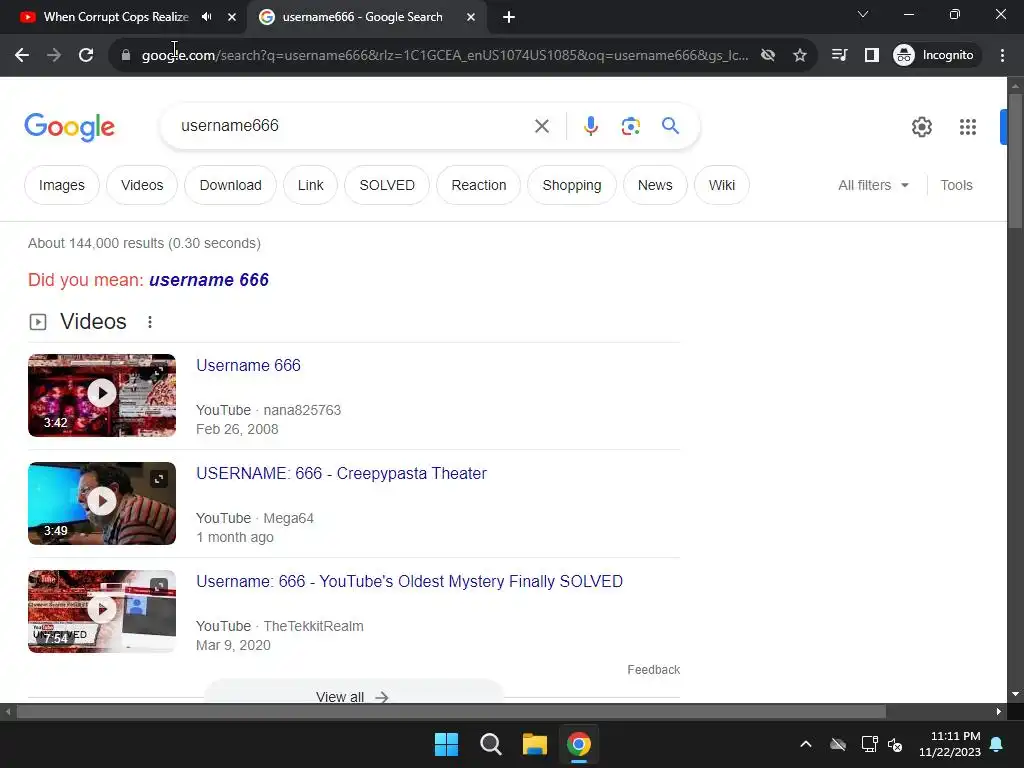
Task: Click the horizontal scrollbar thumb
Action: click(x=451, y=711)
